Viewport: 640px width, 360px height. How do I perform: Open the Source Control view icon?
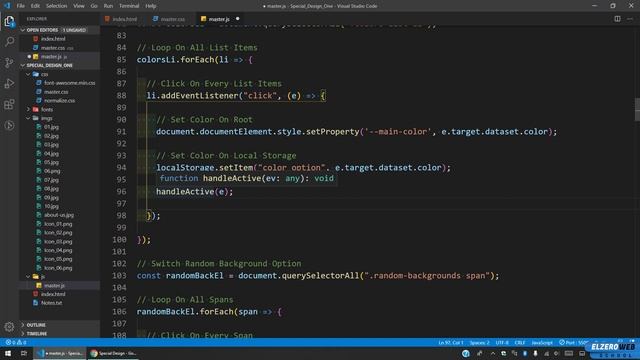pyautogui.click(x=9, y=62)
